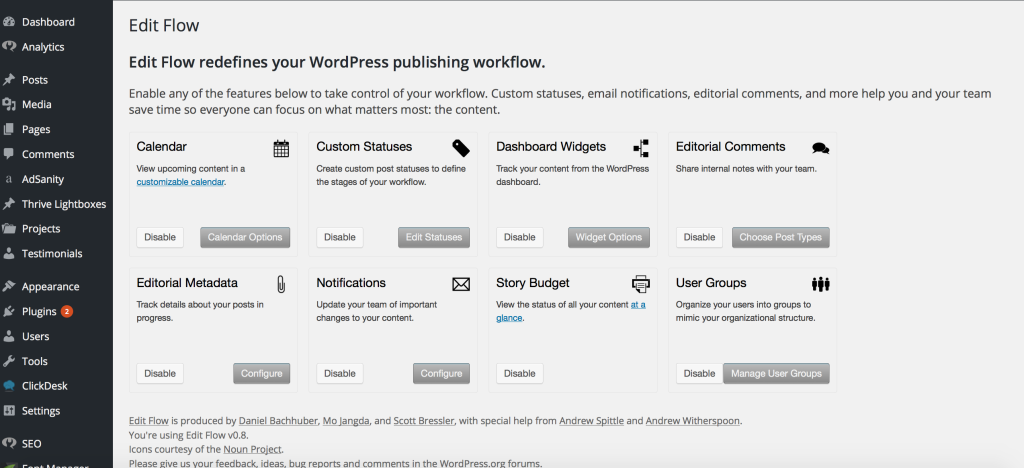This screenshot has height=468, width=1024.
Task: Click the printer icon for Story Budget
Action: tap(641, 283)
